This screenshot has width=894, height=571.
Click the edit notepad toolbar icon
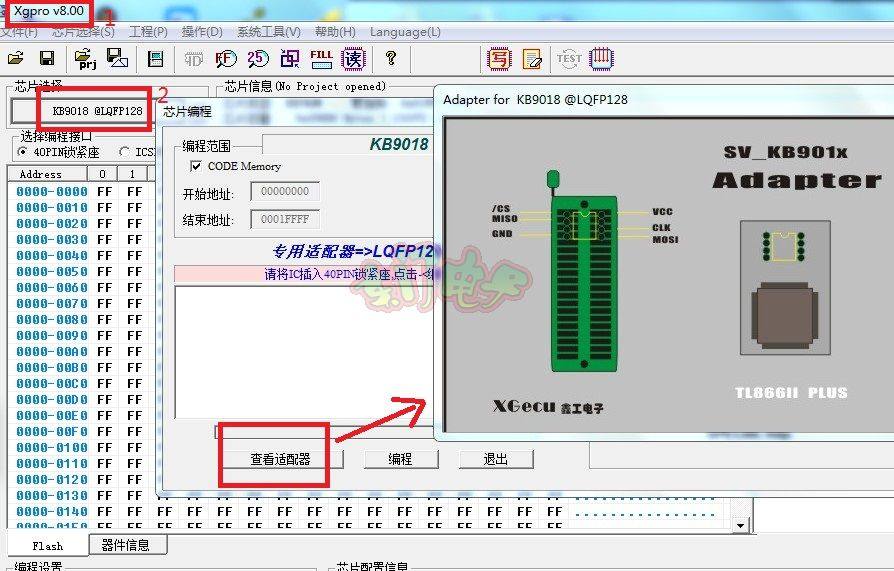[531, 59]
